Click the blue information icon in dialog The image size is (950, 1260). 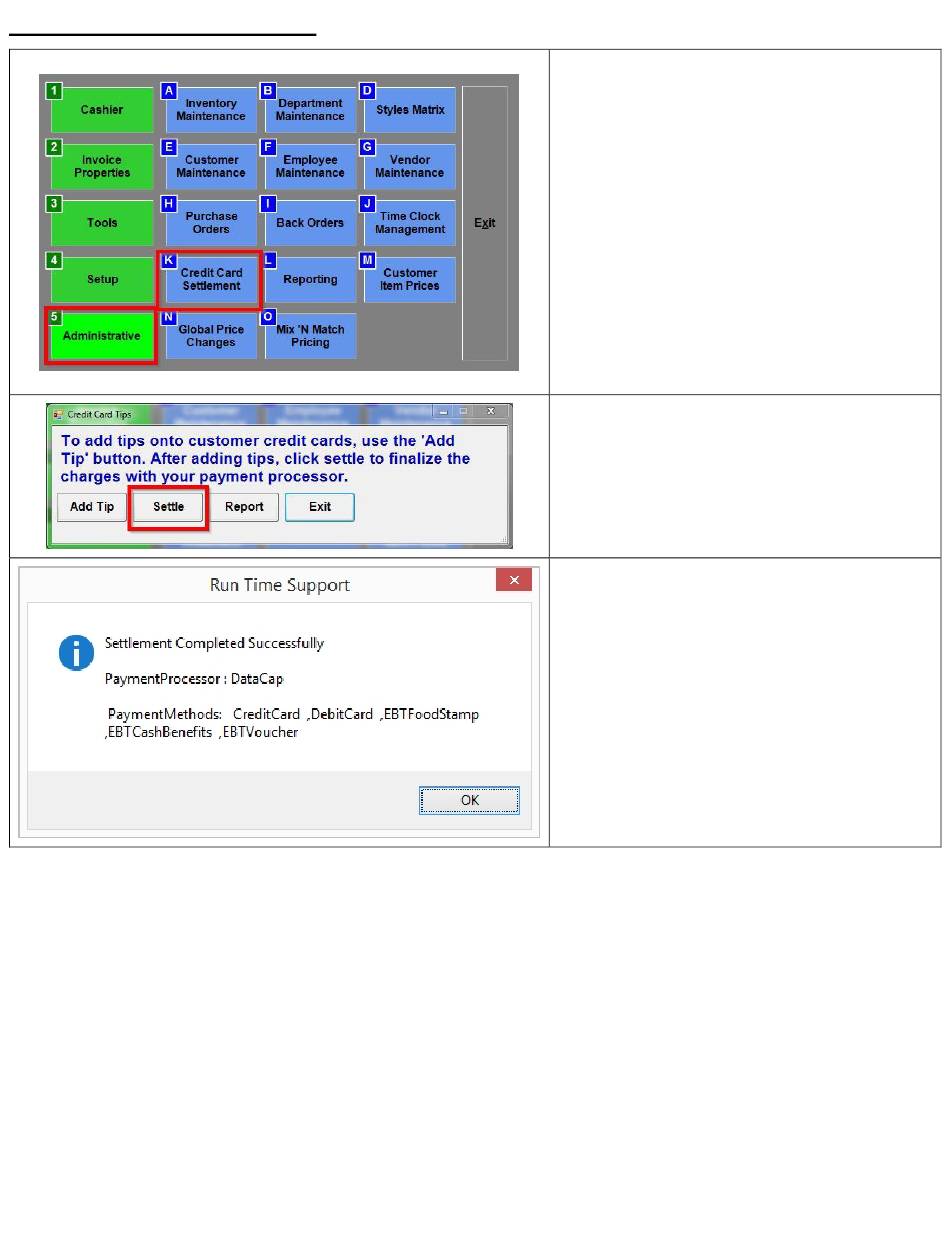[76, 652]
